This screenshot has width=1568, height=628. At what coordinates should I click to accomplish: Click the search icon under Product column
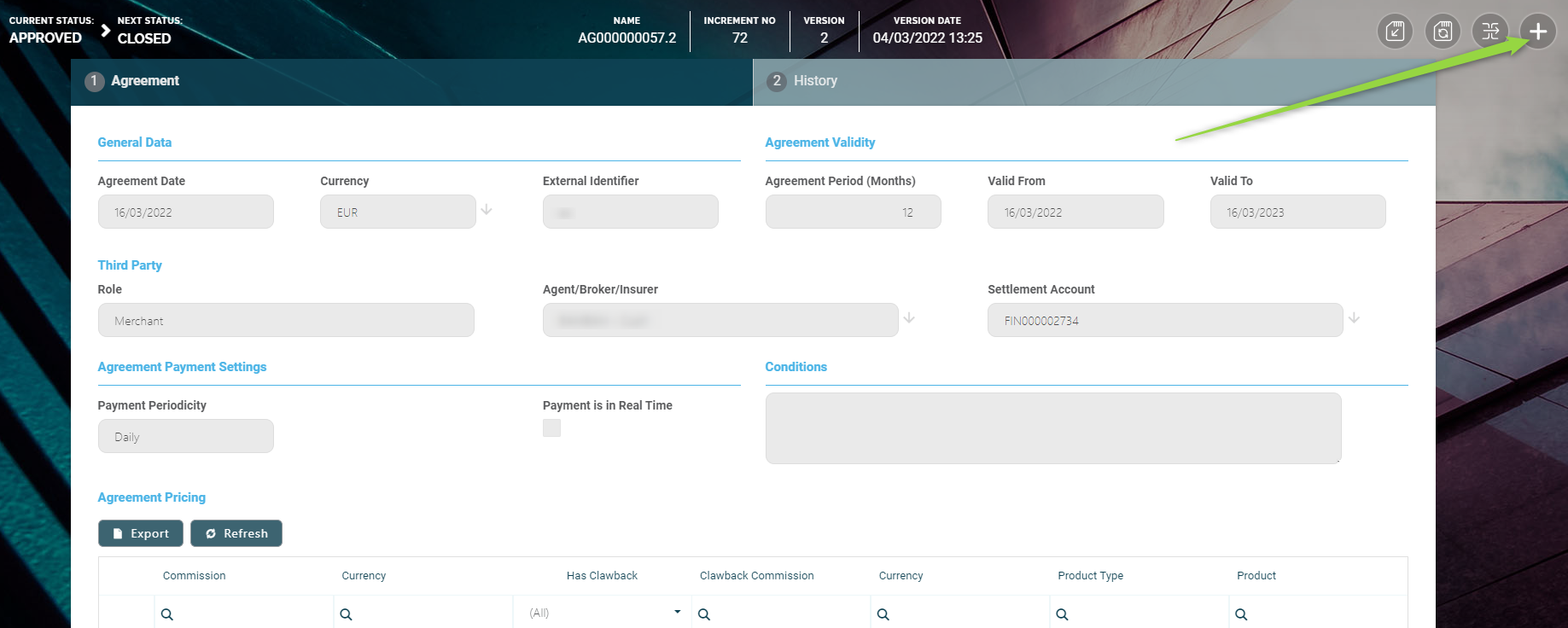point(1241,614)
